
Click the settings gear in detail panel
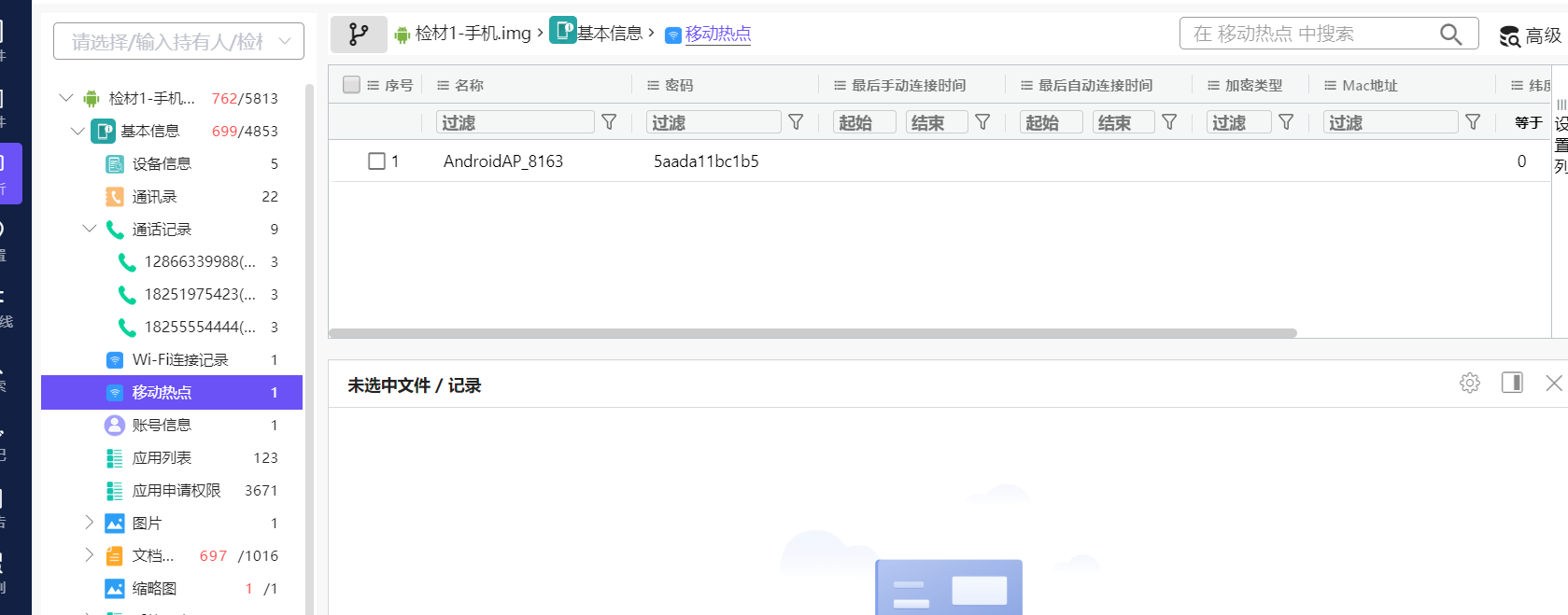pyautogui.click(x=1470, y=383)
